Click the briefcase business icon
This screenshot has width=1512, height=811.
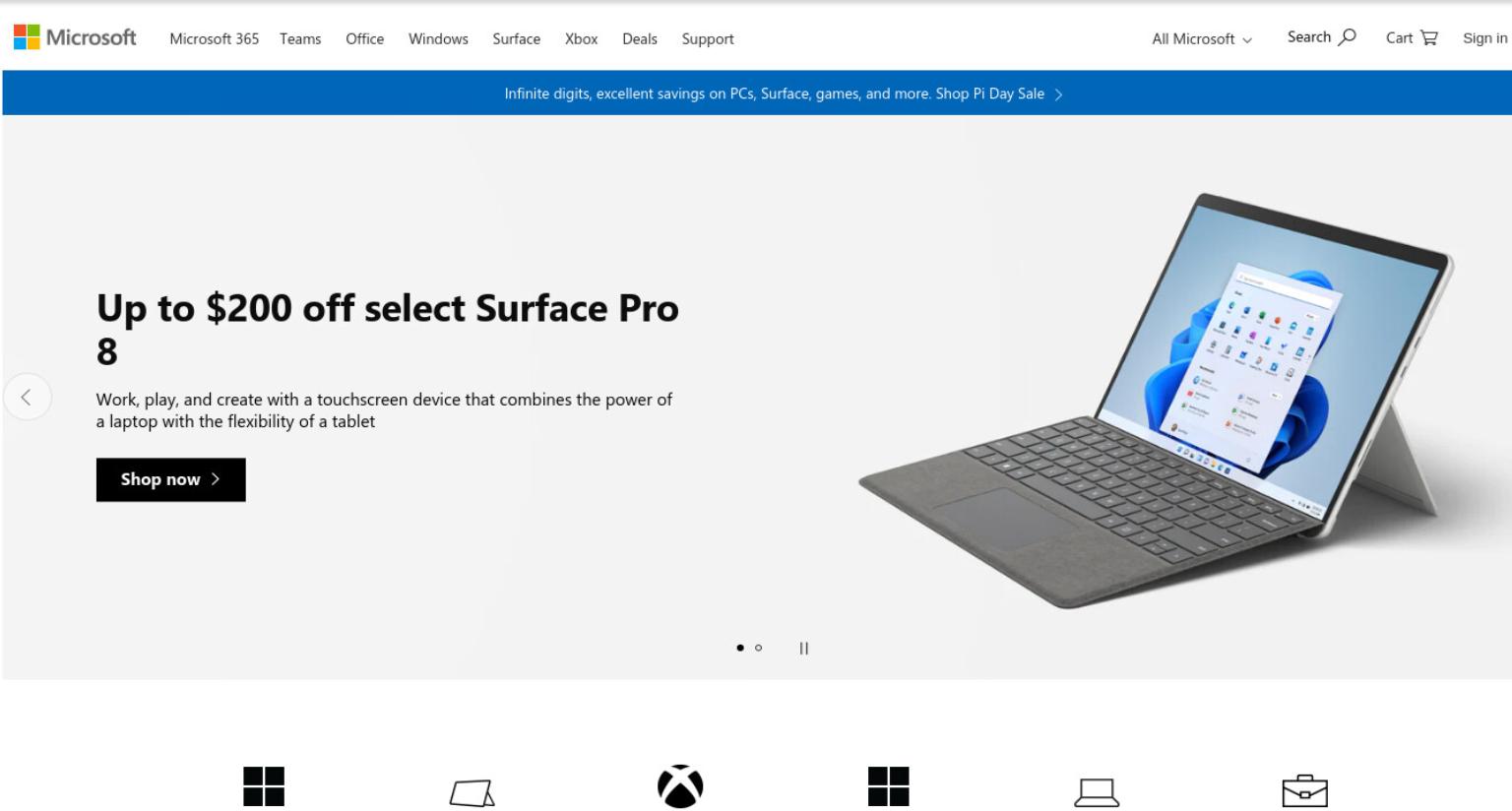tap(1304, 790)
